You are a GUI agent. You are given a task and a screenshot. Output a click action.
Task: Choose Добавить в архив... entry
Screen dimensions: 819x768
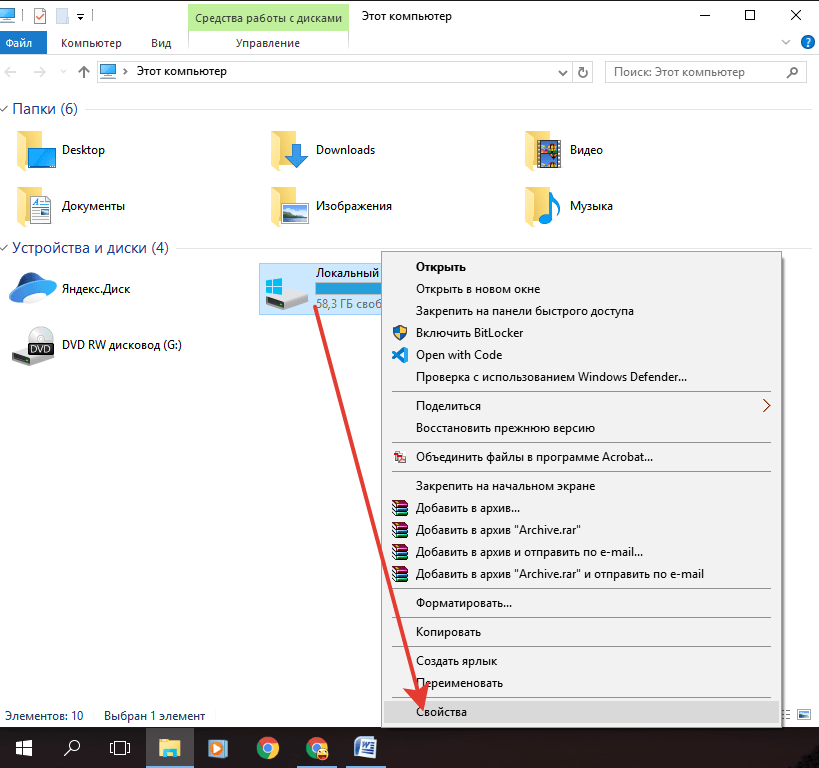click(x=582, y=508)
